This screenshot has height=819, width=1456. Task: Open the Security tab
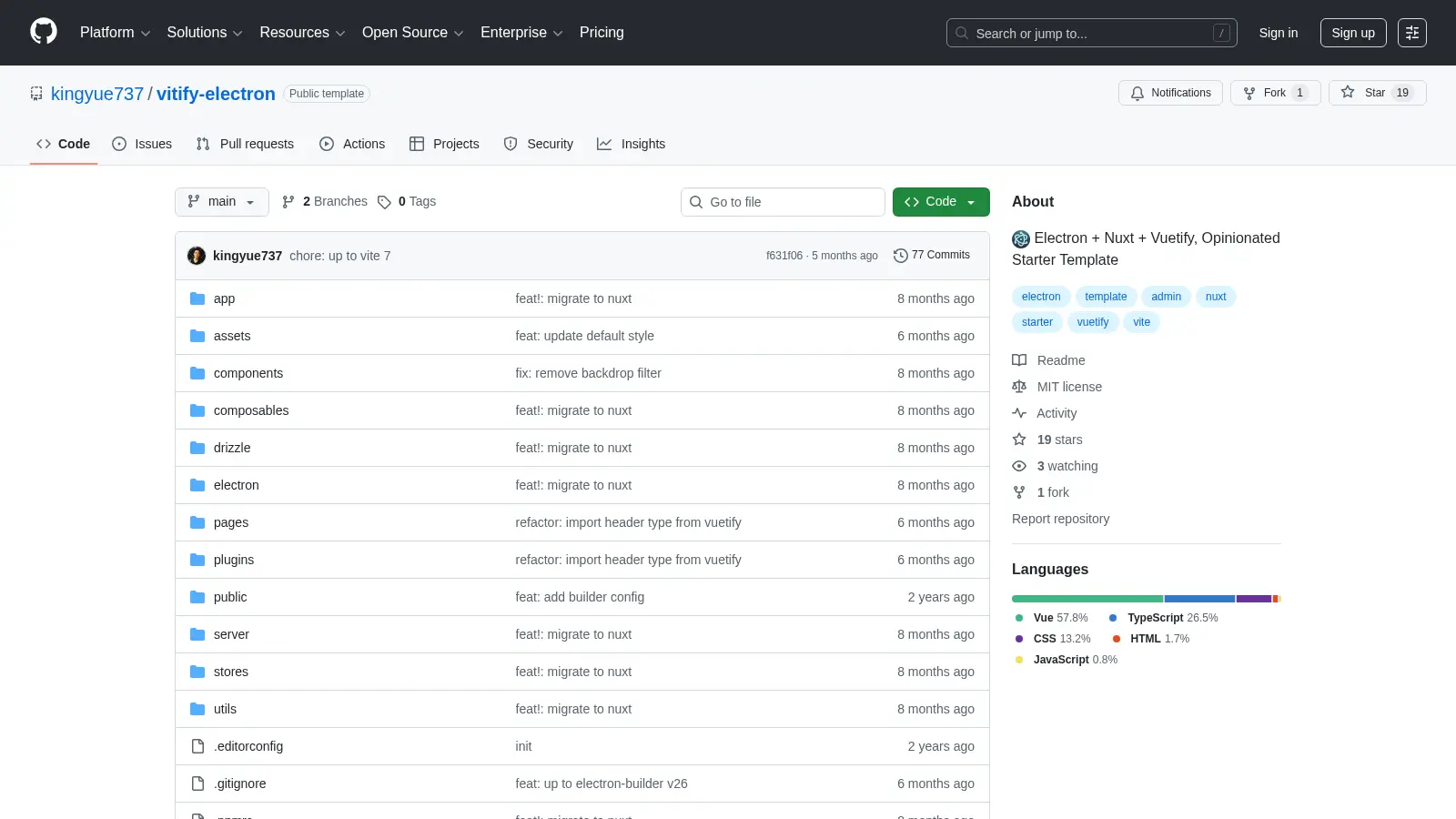click(x=539, y=144)
